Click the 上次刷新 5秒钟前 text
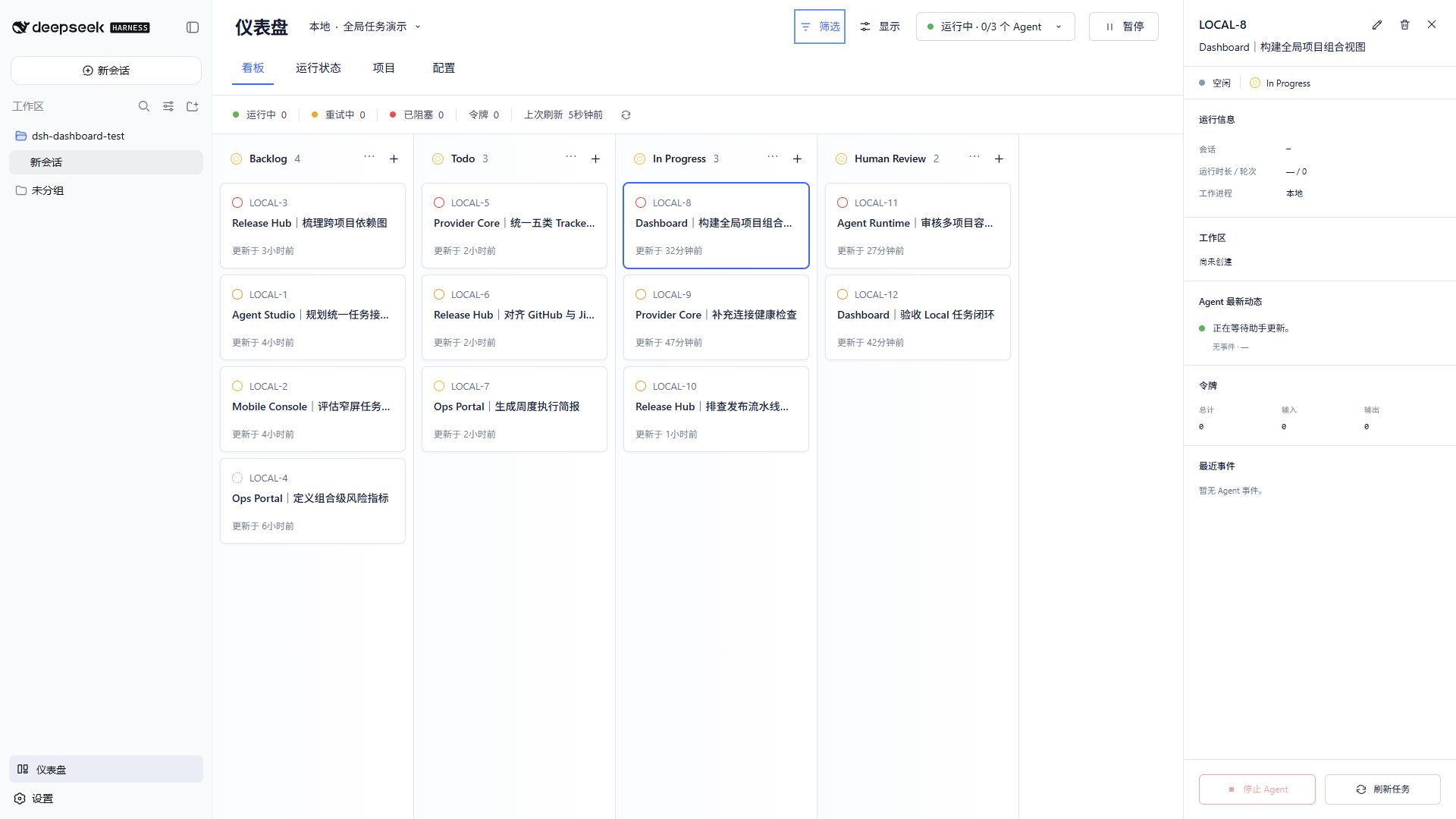Viewport: 1456px width, 819px height. tap(563, 115)
